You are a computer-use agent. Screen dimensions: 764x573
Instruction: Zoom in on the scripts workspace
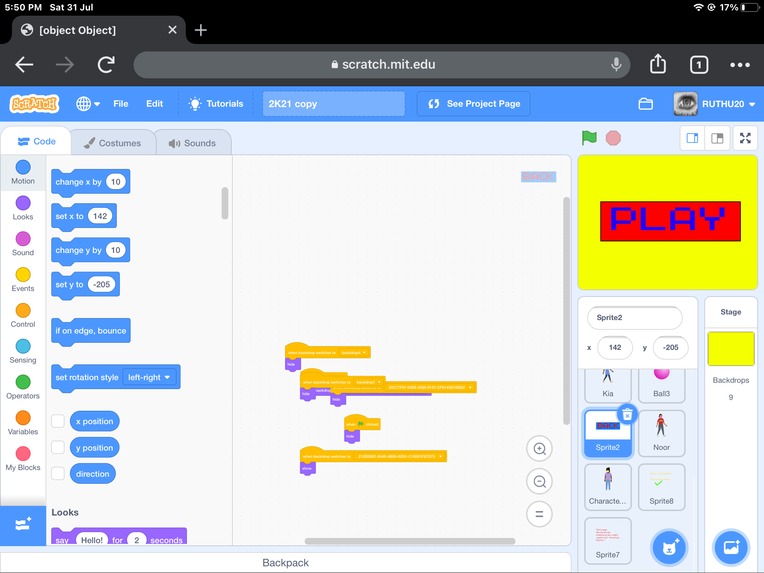pyautogui.click(x=539, y=449)
